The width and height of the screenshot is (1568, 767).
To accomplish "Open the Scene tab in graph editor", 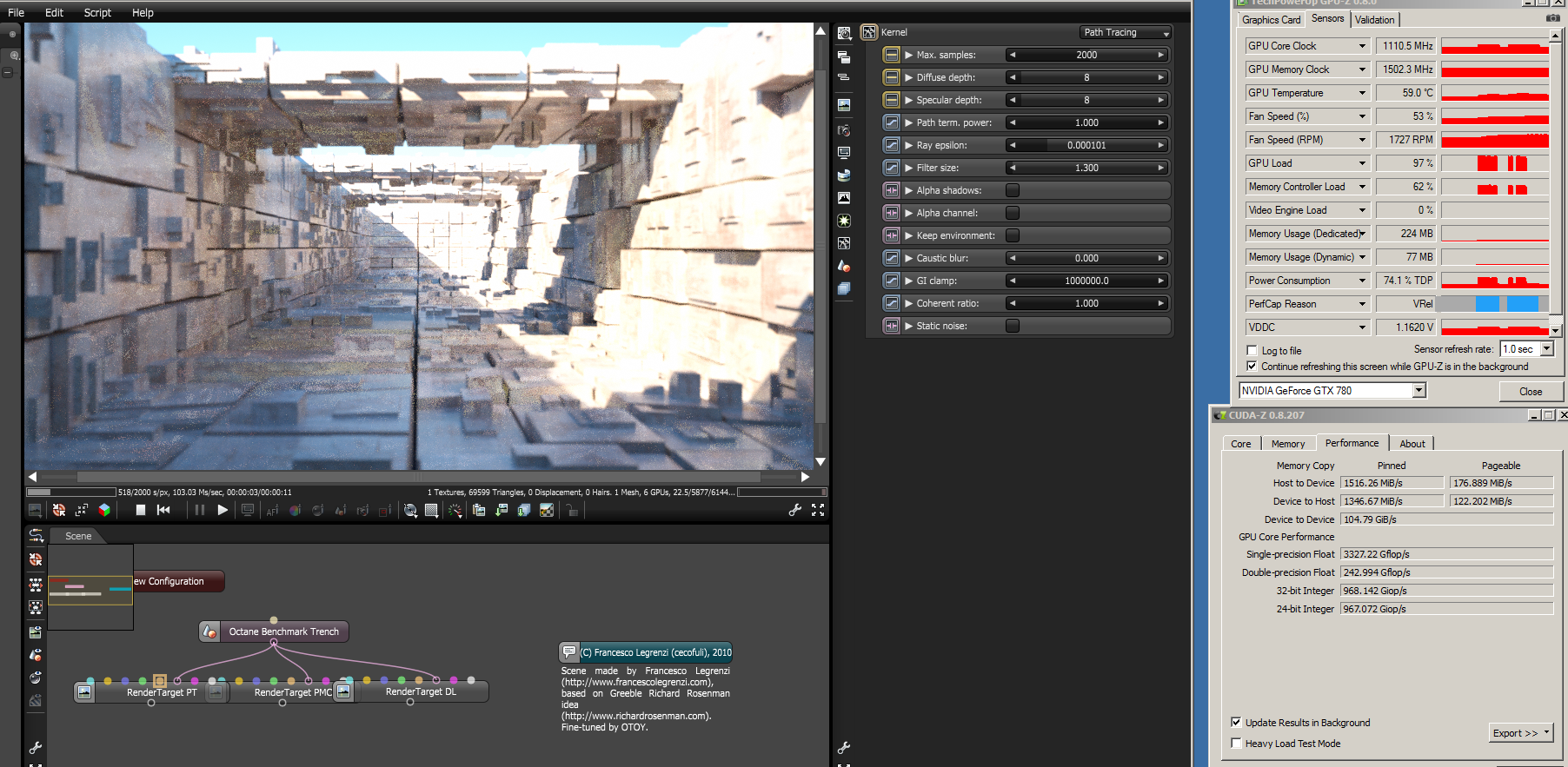I will click(78, 536).
